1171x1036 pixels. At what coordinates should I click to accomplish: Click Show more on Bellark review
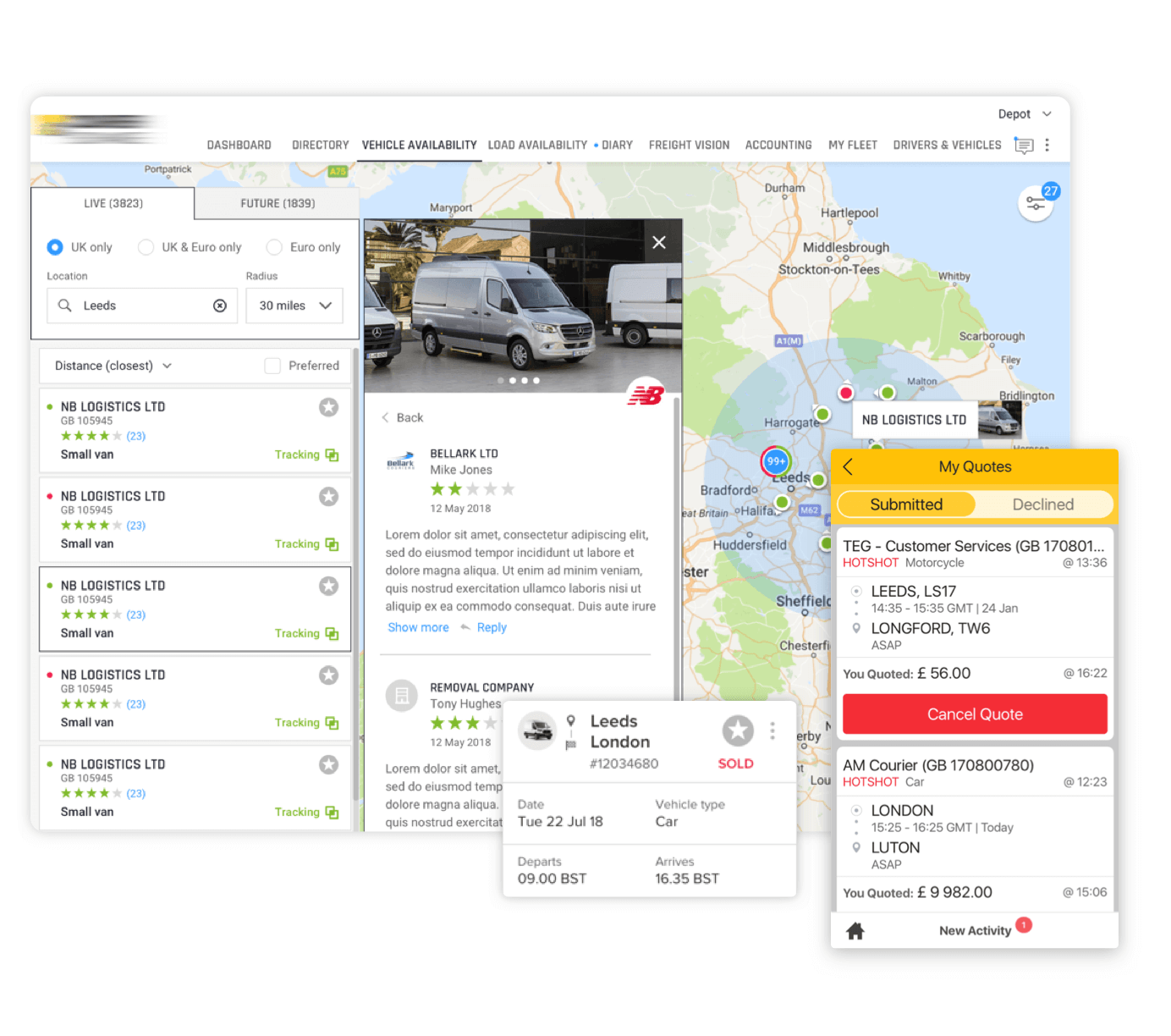[418, 627]
